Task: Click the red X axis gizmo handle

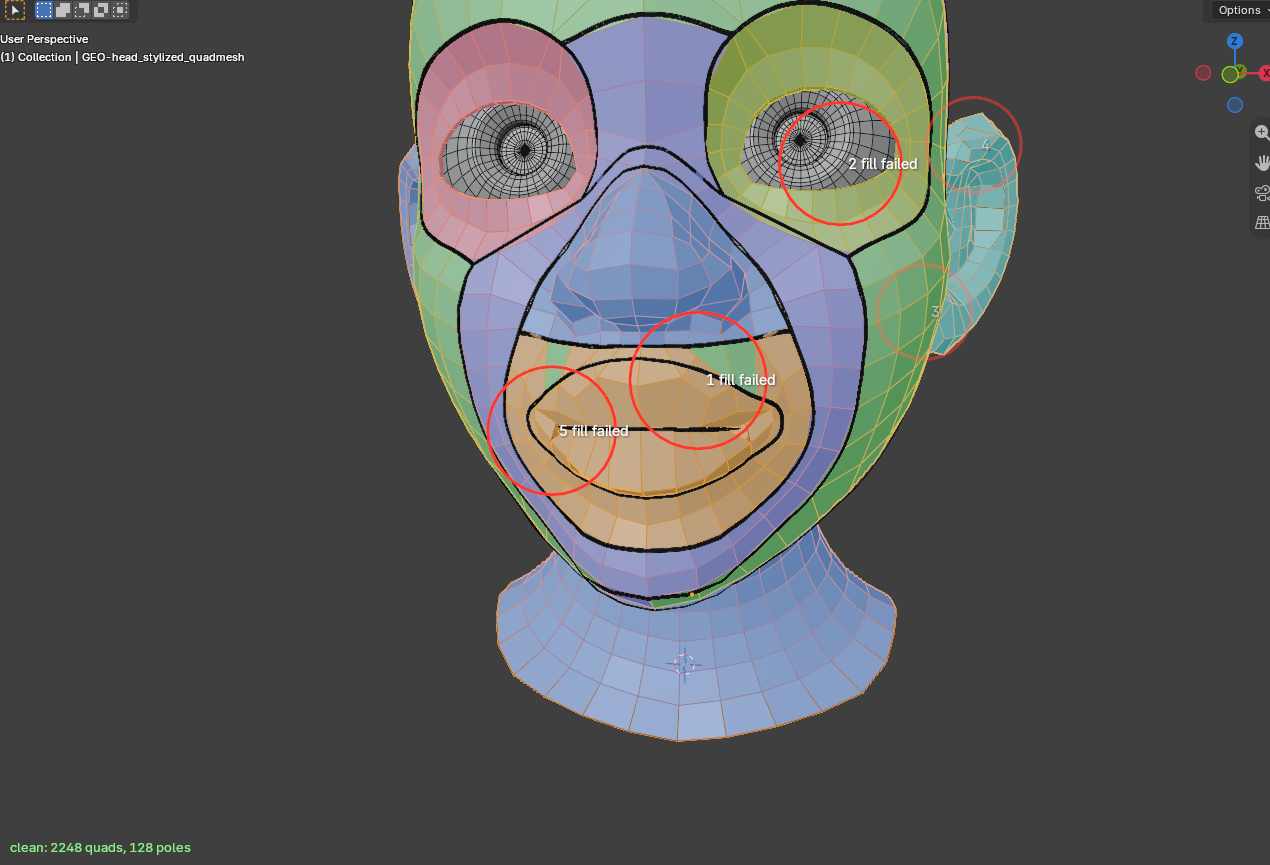Action: point(1265,73)
